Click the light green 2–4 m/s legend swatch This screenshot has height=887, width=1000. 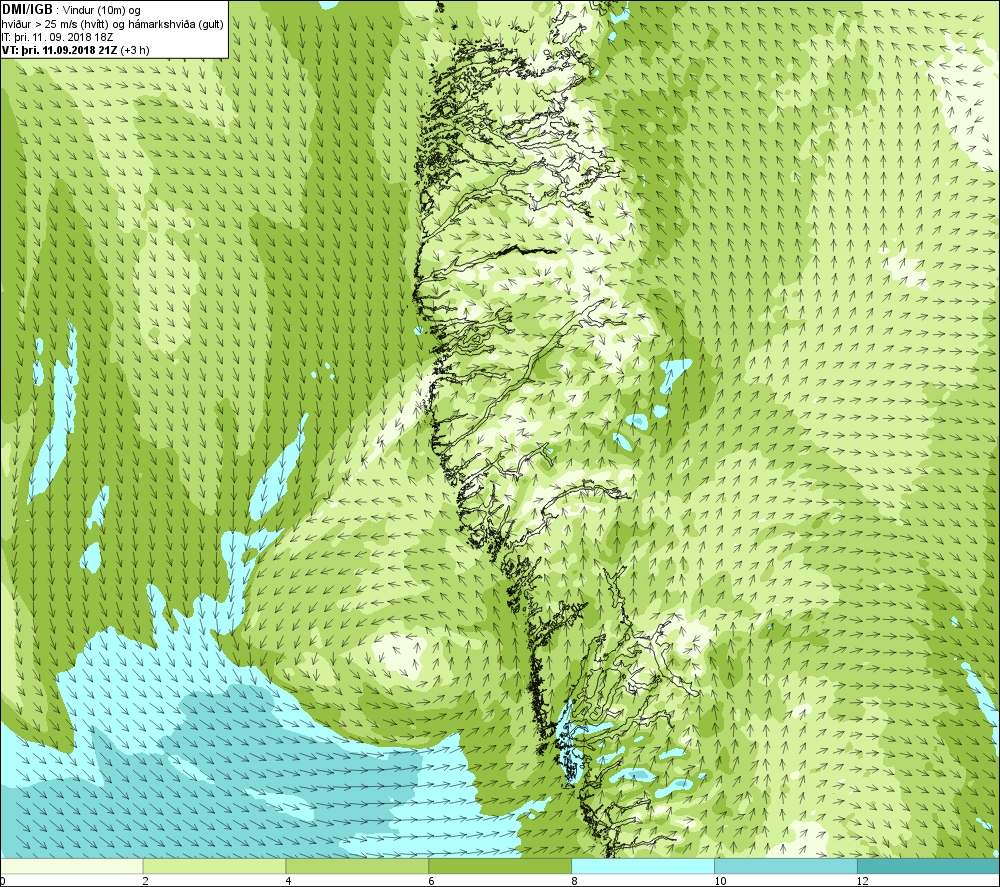214,866
